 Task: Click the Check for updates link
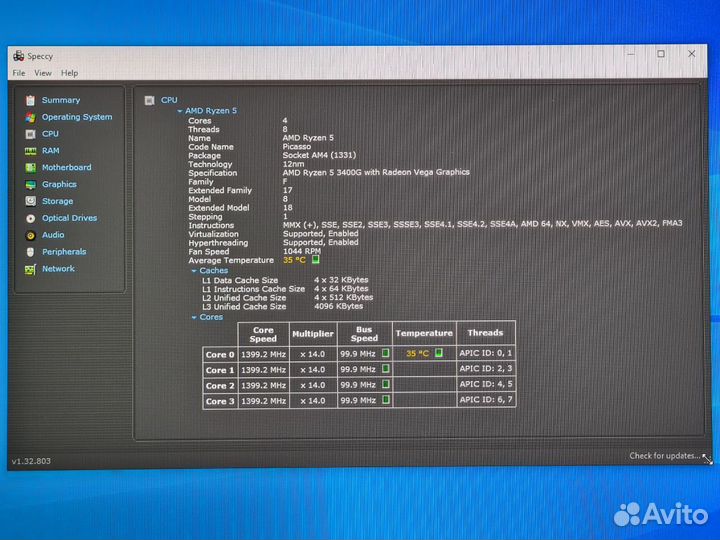(x=664, y=456)
